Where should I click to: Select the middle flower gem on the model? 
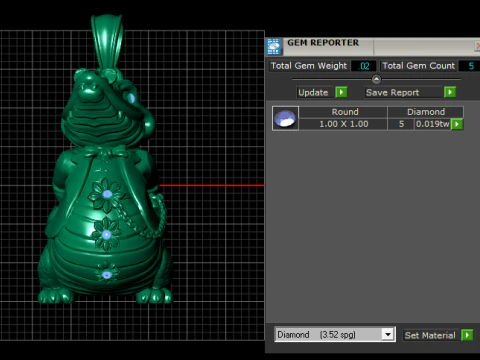click(x=106, y=235)
